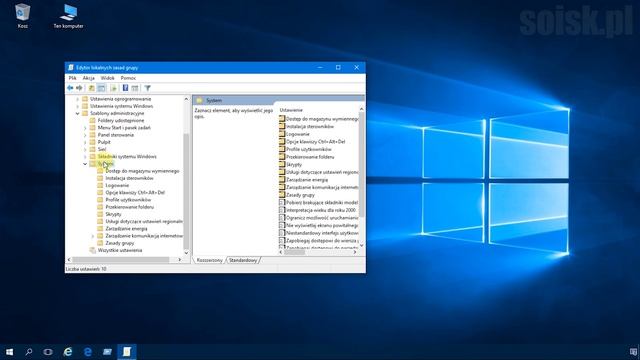The image size is (640, 360).
Task: Launch Internet Explorer from the taskbar
Action: pyautogui.click(x=68, y=352)
